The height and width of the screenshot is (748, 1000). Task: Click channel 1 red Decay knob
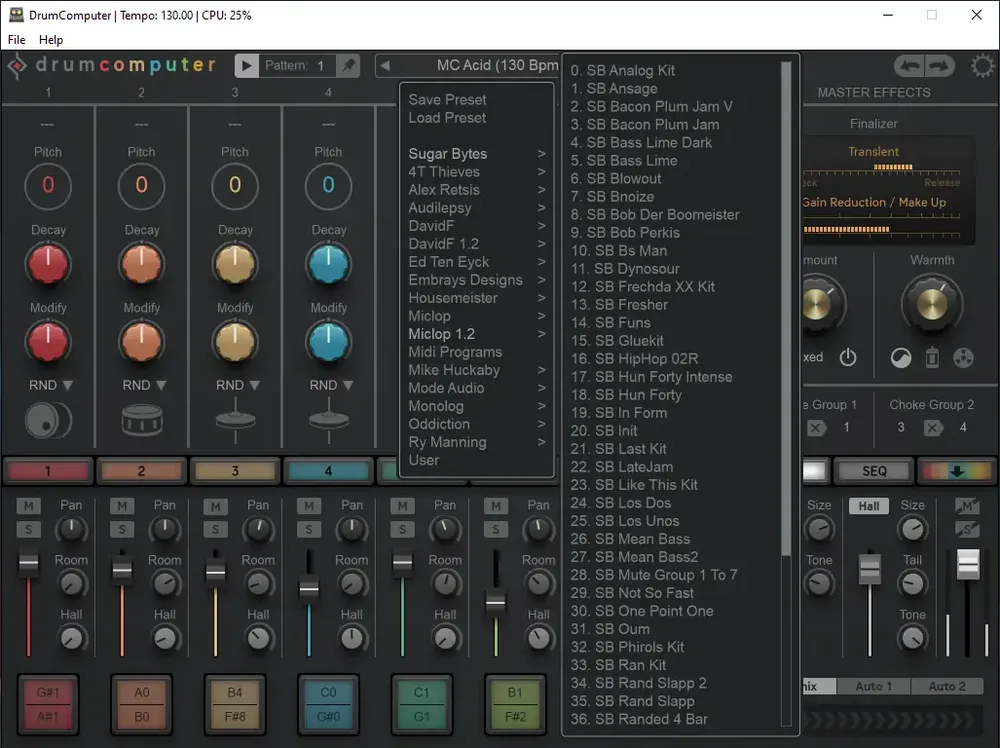tap(48, 265)
